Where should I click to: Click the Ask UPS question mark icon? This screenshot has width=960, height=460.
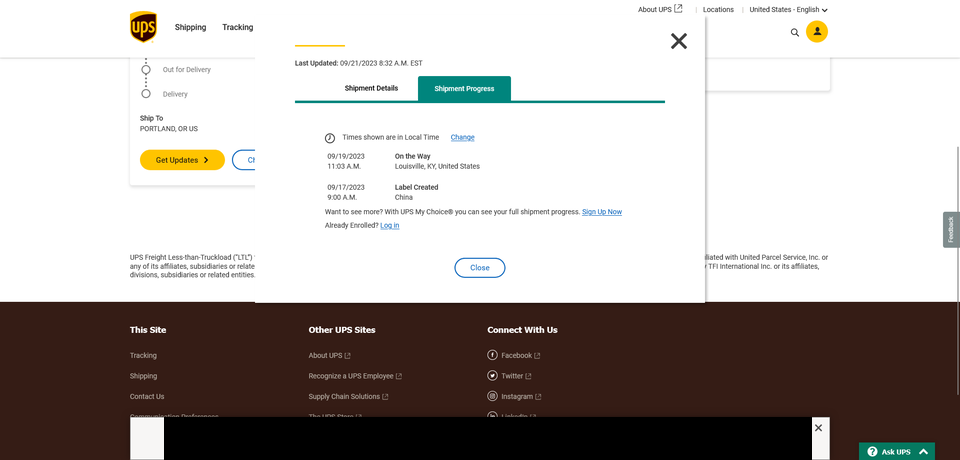point(872,451)
